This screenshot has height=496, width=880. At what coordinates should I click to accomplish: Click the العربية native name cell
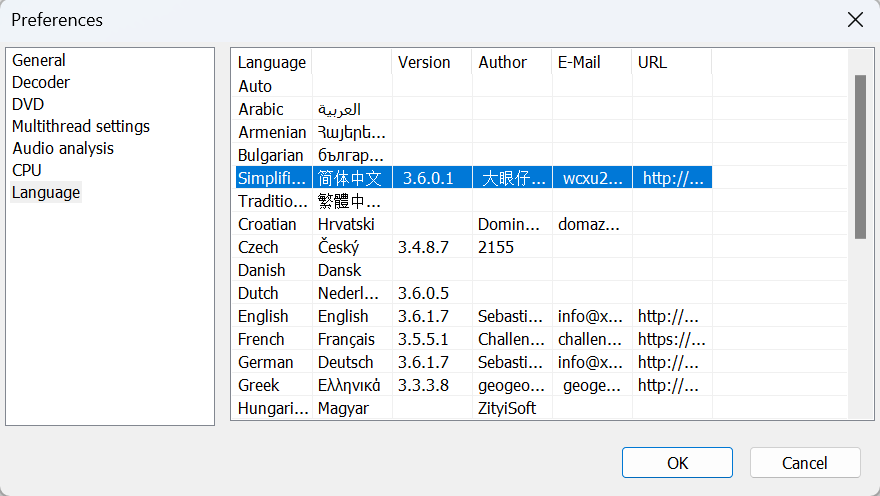point(339,109)
